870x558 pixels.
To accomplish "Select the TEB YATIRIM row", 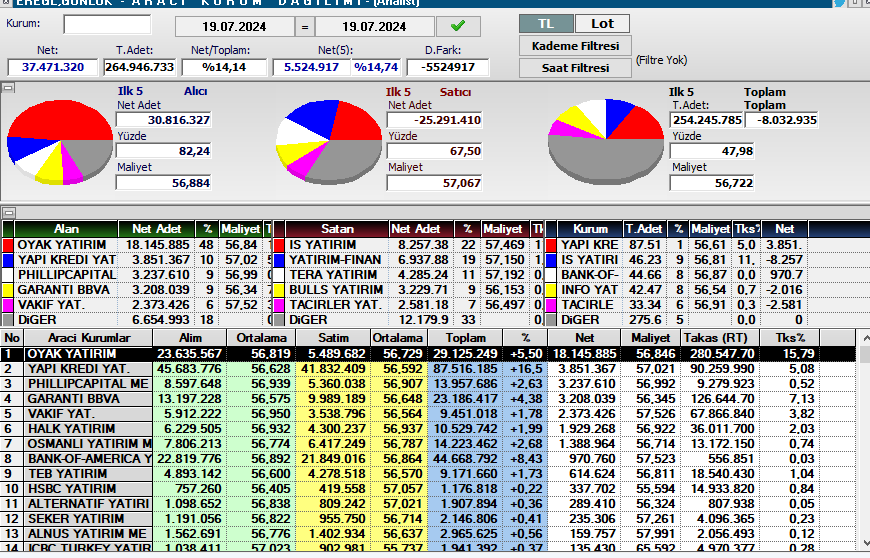I will (x=428, y=474).
